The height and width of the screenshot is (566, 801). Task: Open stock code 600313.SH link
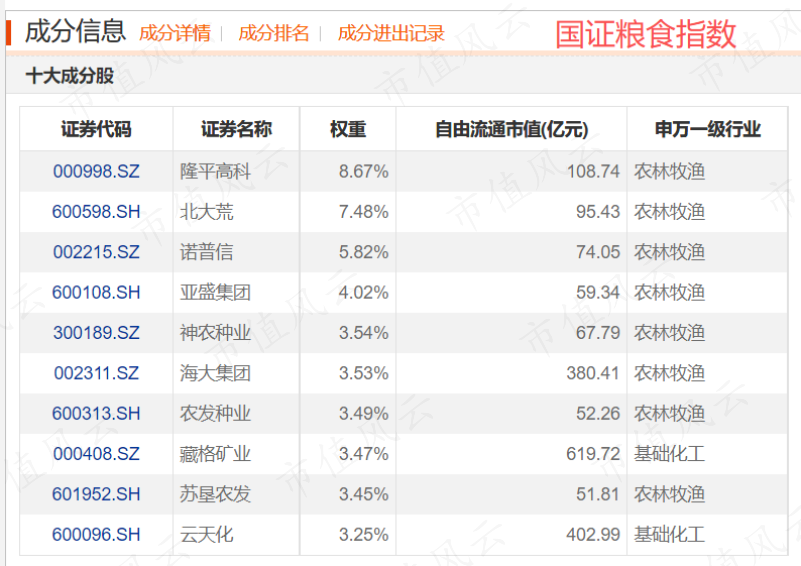tap(96, 413)
